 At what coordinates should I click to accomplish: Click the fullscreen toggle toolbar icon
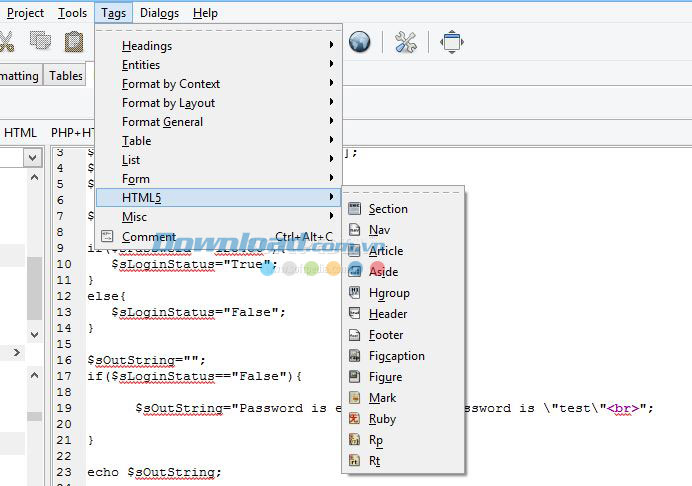click(x=452, y=42)
